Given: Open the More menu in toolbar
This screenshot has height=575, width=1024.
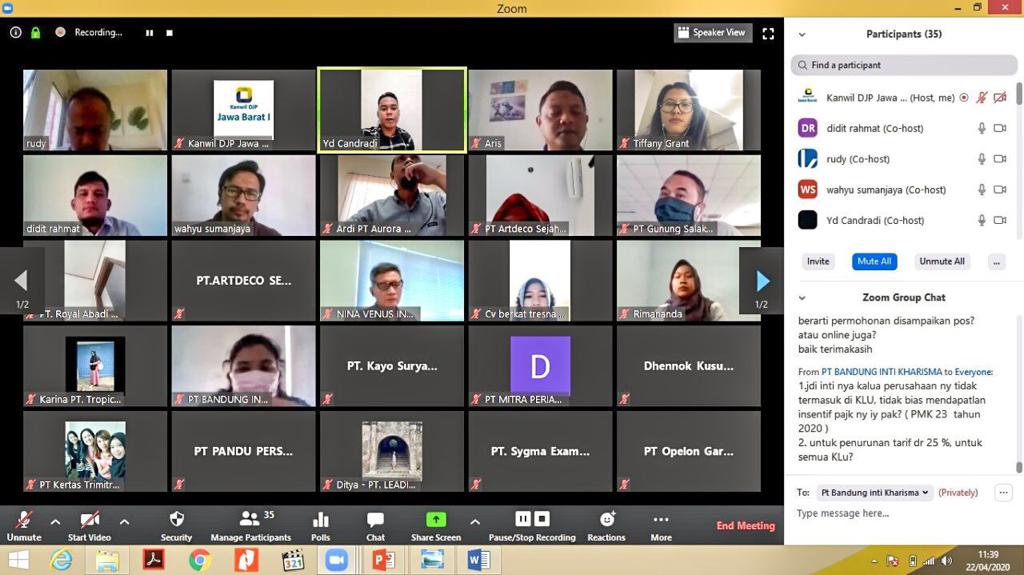Looking at the screenshot, I should pyautogui.click(x=660, y=520).
